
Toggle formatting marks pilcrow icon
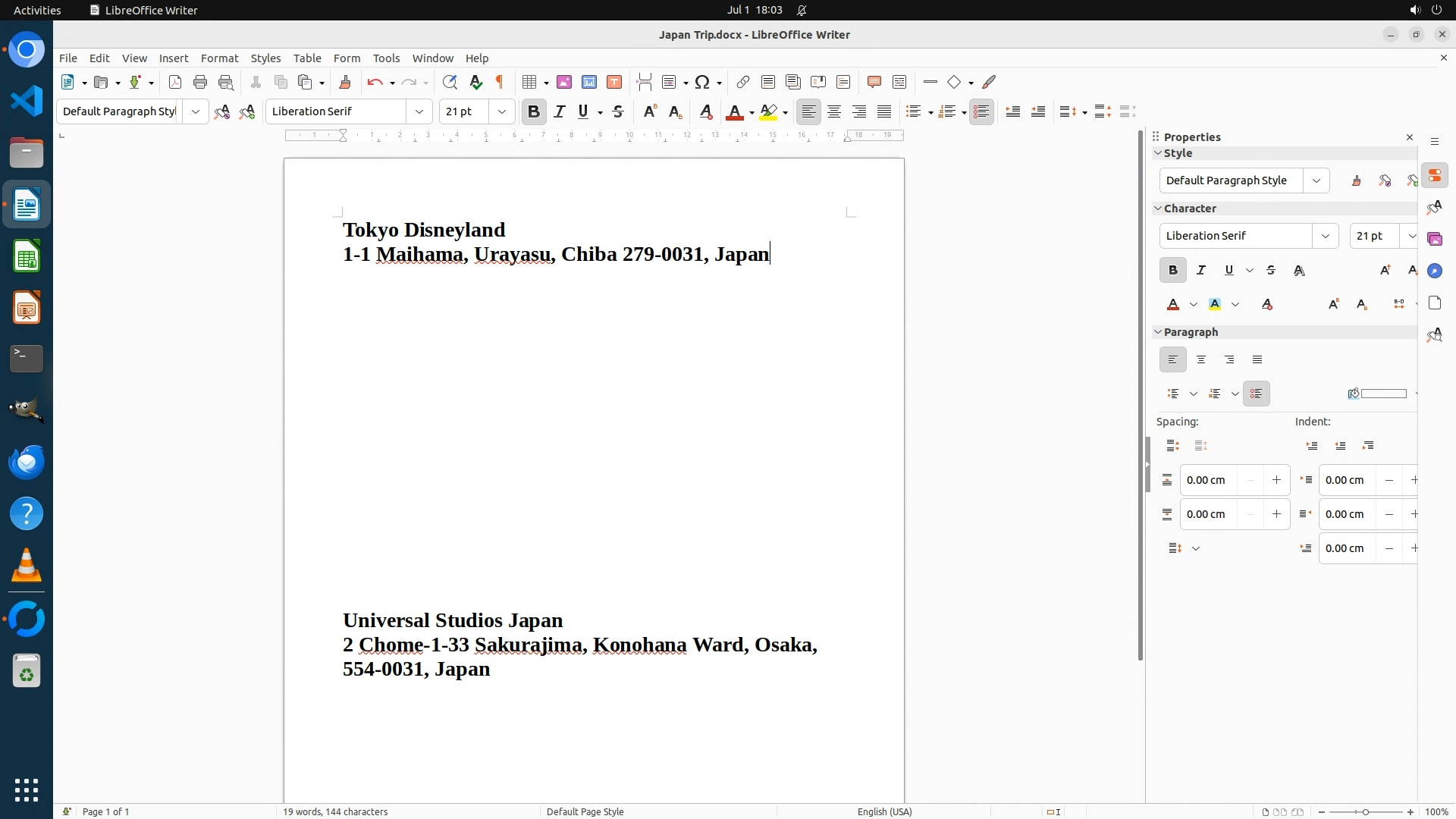(x=500, y=82)
